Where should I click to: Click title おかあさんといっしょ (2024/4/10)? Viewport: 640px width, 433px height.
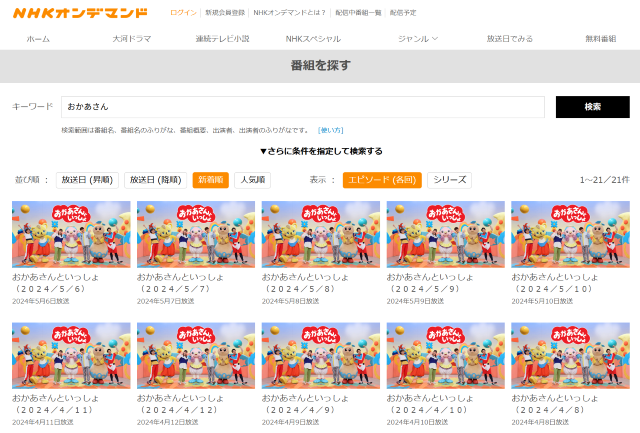coord(430,404)
